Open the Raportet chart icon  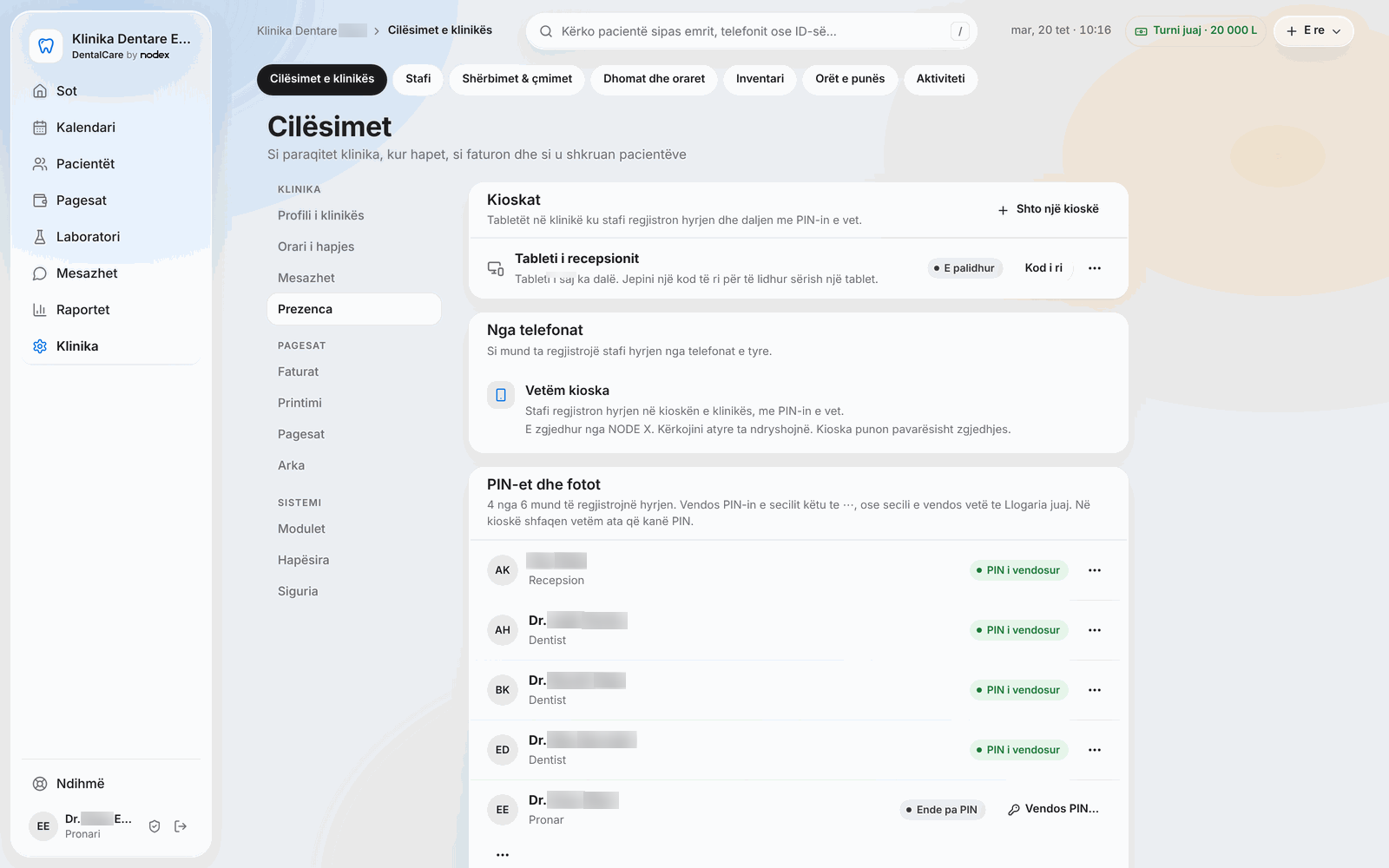40,310
